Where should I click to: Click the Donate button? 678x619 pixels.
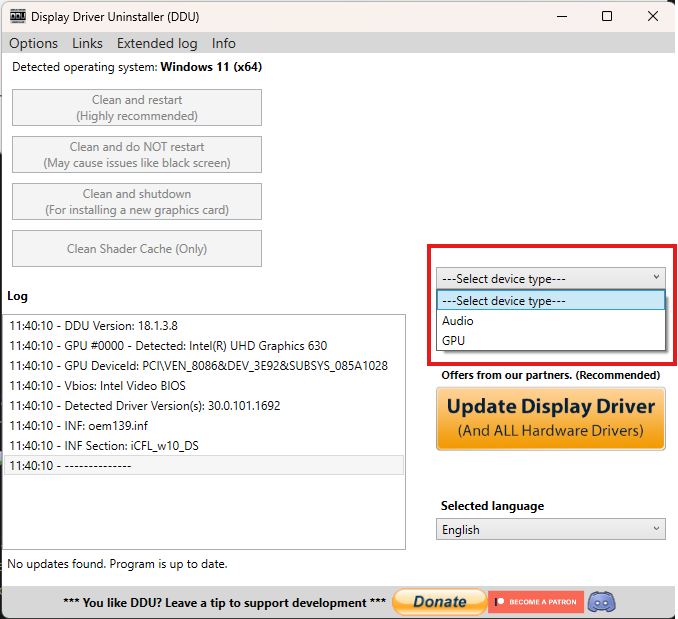click(439, 602)
